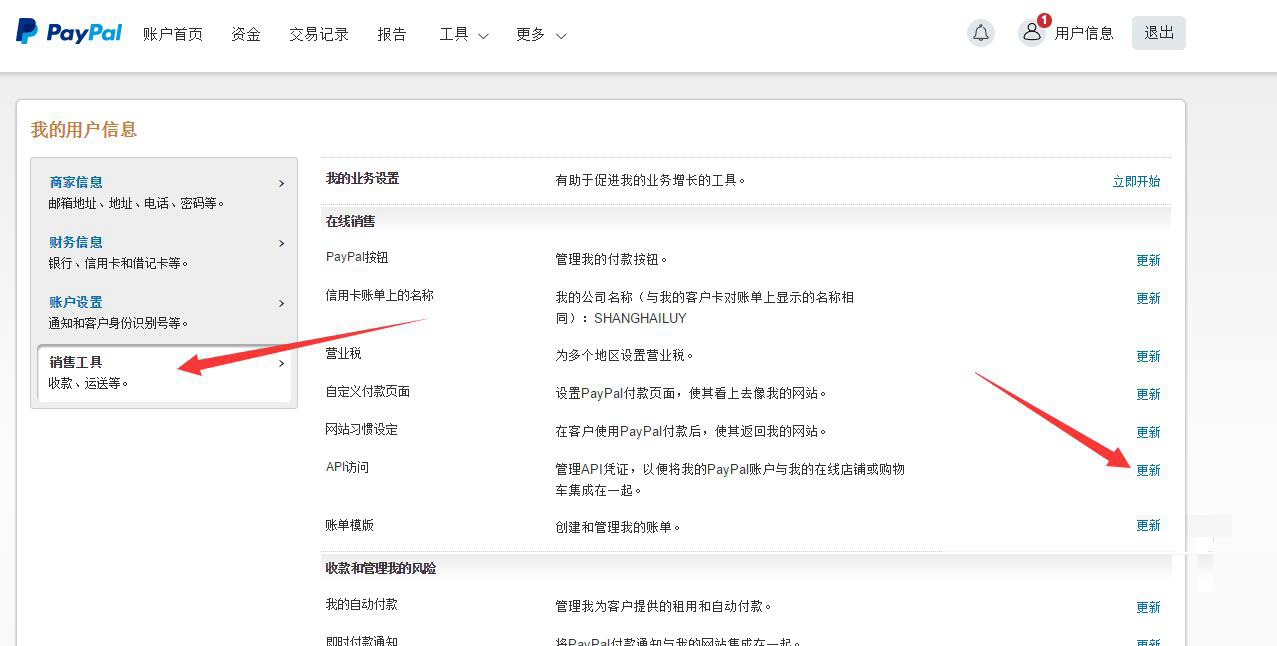Click the 退出 logout button
Viewport: 1277px width, 646px height.
tap(1159, 33)
